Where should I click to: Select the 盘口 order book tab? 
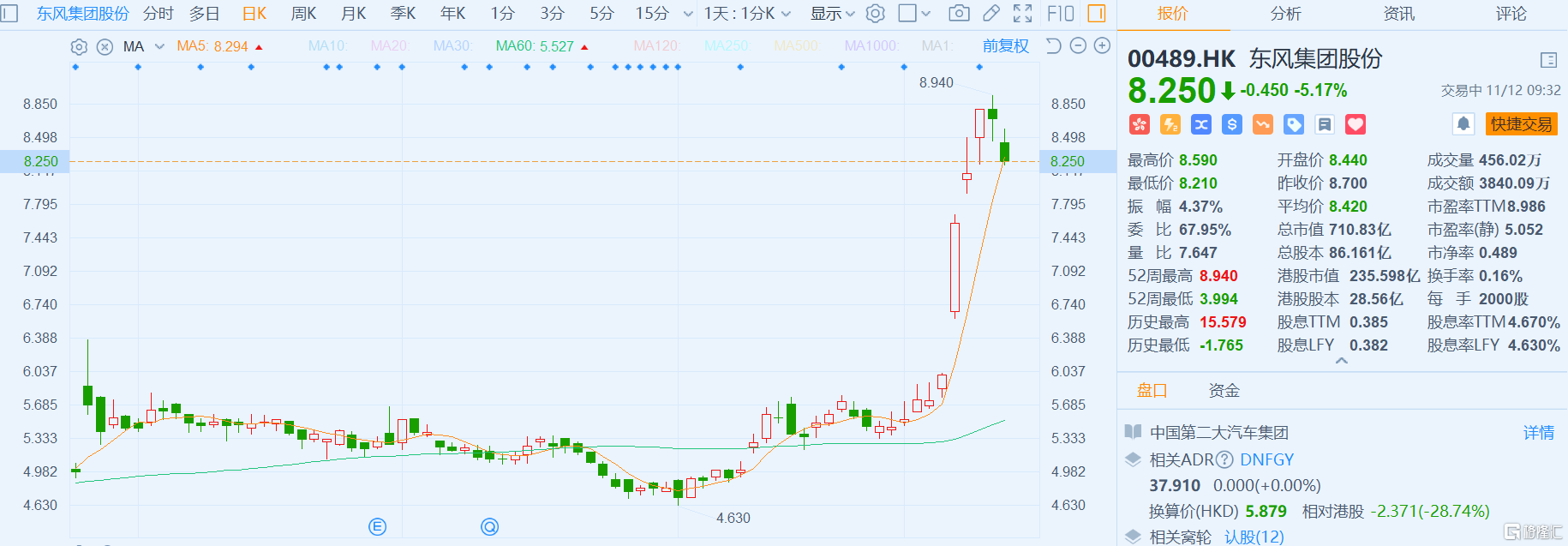click(x=1152, y=391)
